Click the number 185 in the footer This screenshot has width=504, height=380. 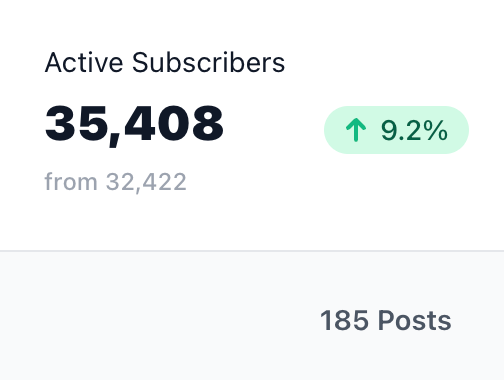(x=344, y=320)
